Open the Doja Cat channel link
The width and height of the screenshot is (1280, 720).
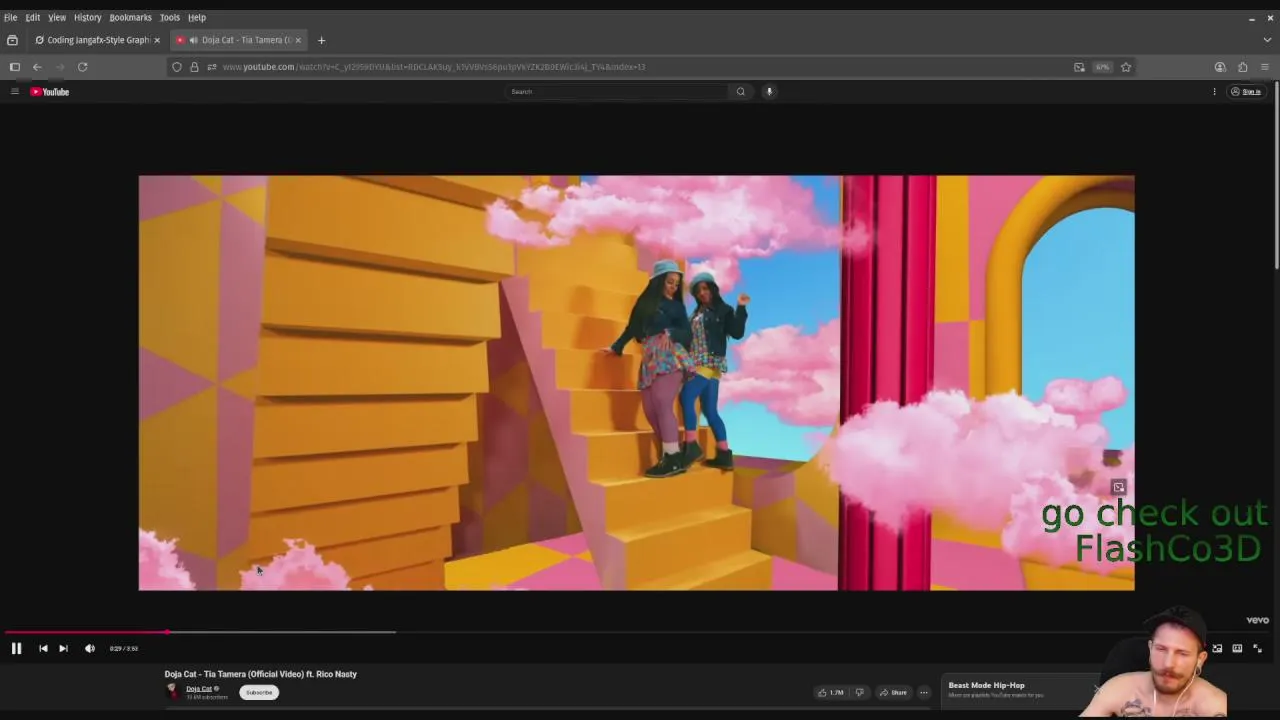click(199, 688)
